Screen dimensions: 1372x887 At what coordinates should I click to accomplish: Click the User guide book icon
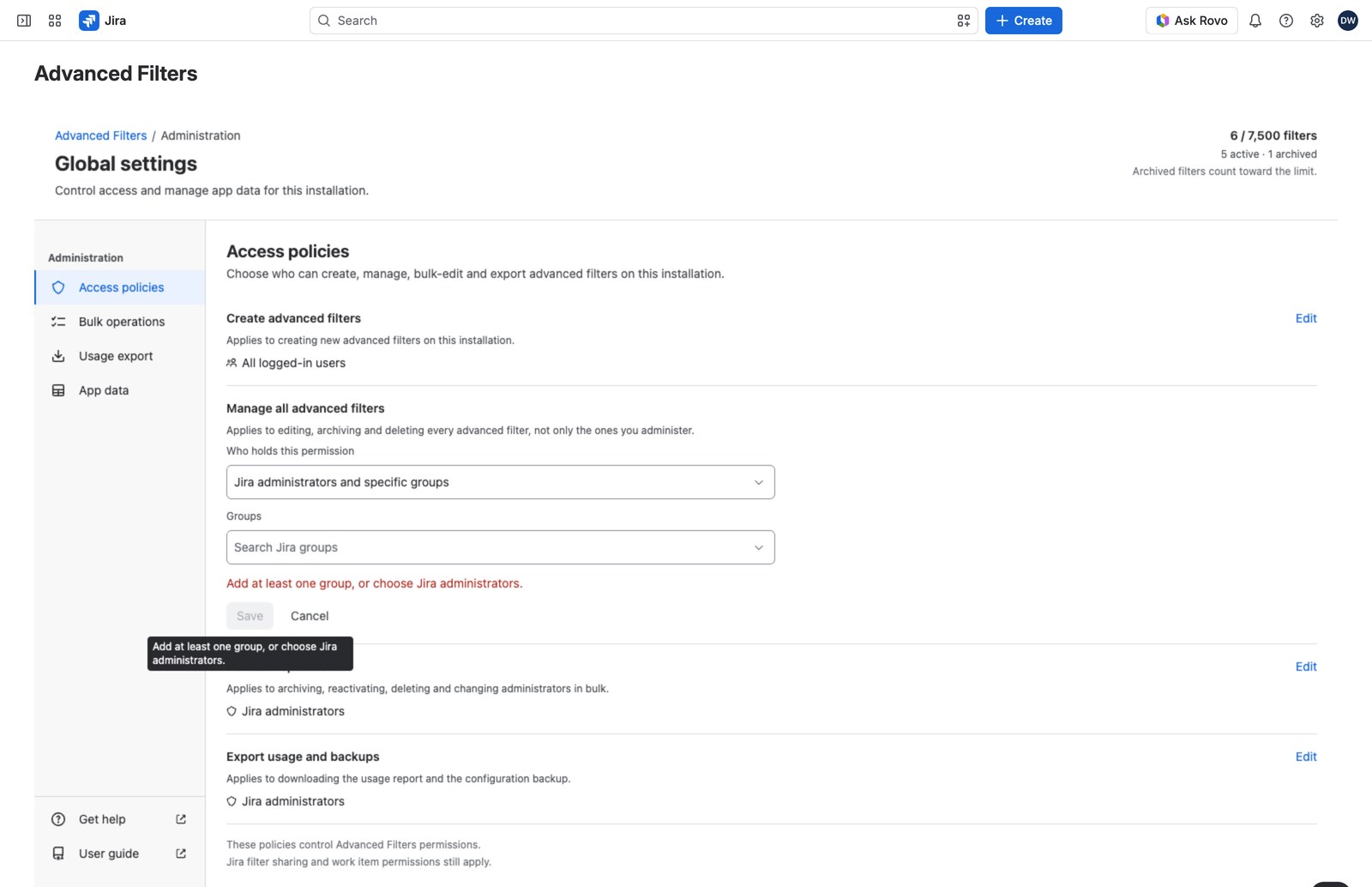click(58, 854)
